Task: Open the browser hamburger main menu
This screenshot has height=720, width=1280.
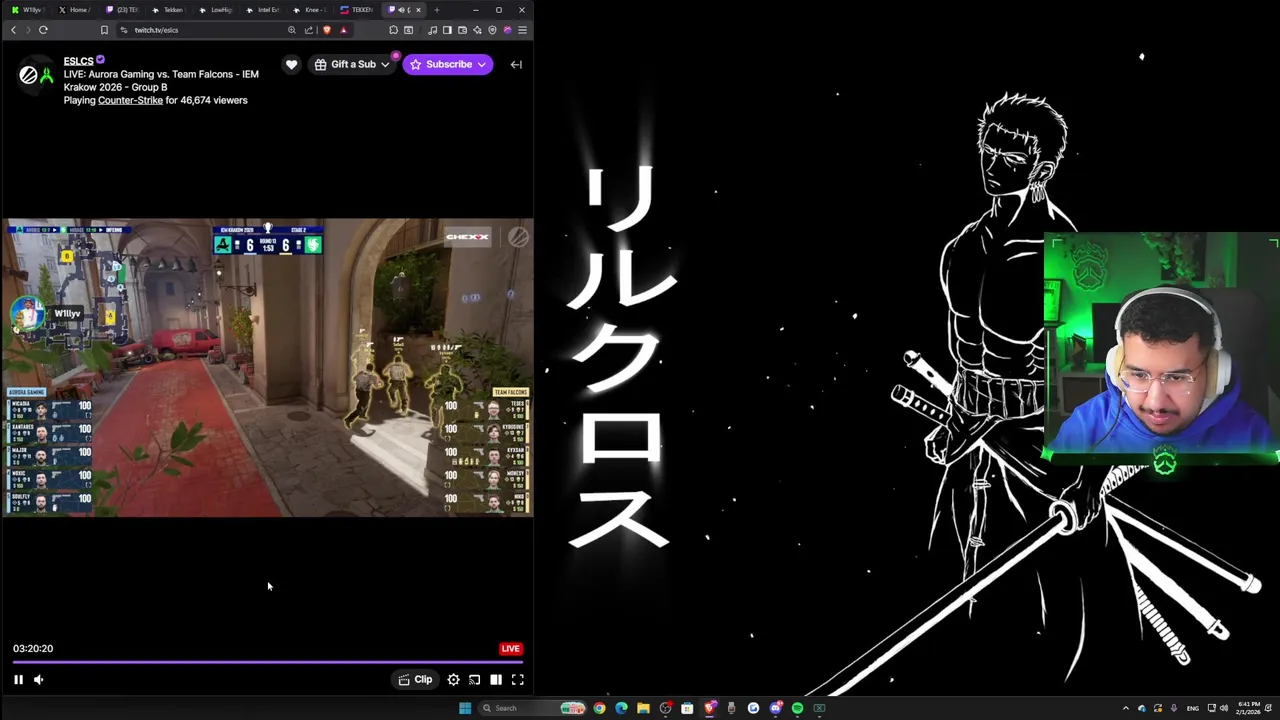Action: pyautogui.click(x=522, y=30)
